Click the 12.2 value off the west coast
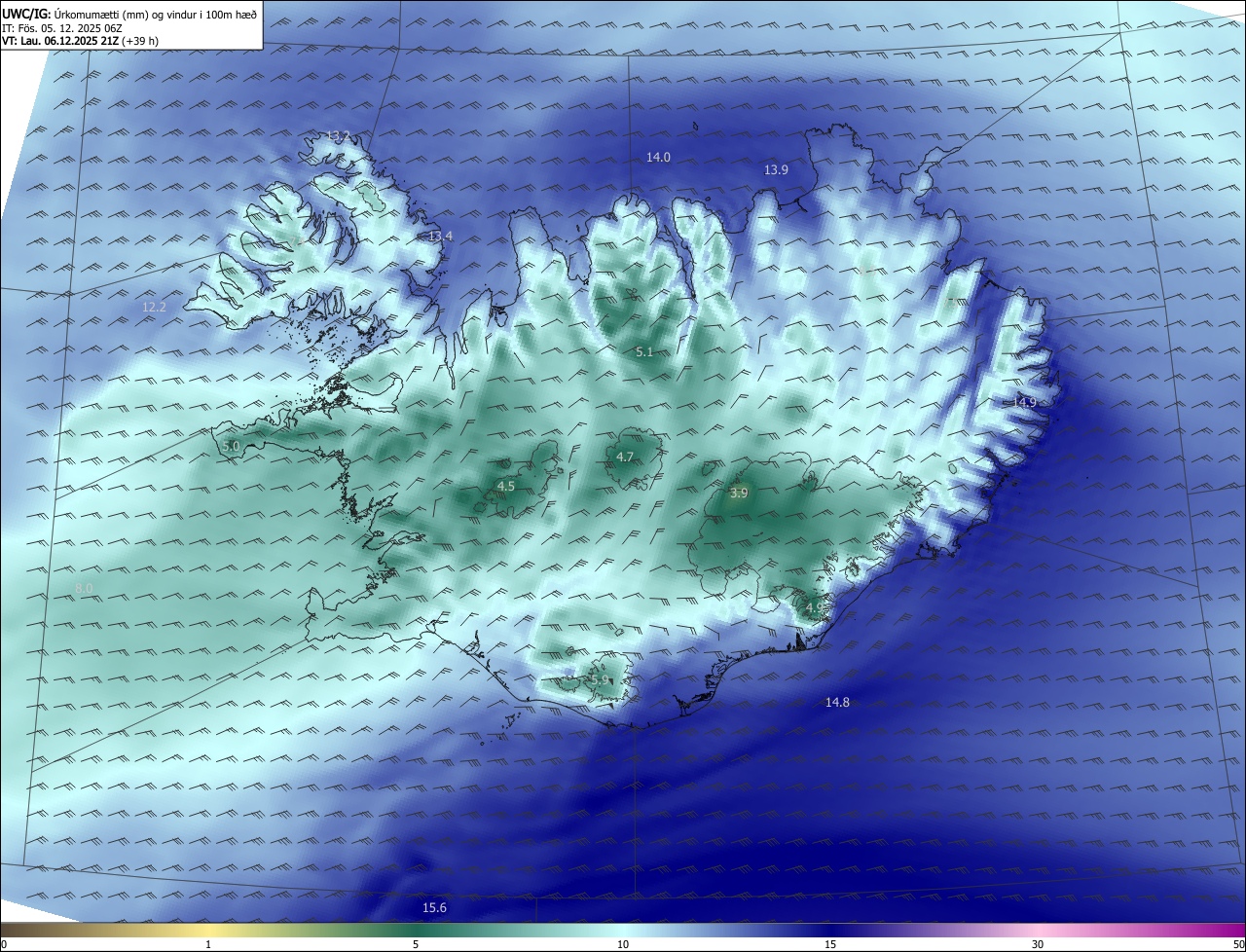Screen dimensions: 1246x952 click(x=154, y=307)
